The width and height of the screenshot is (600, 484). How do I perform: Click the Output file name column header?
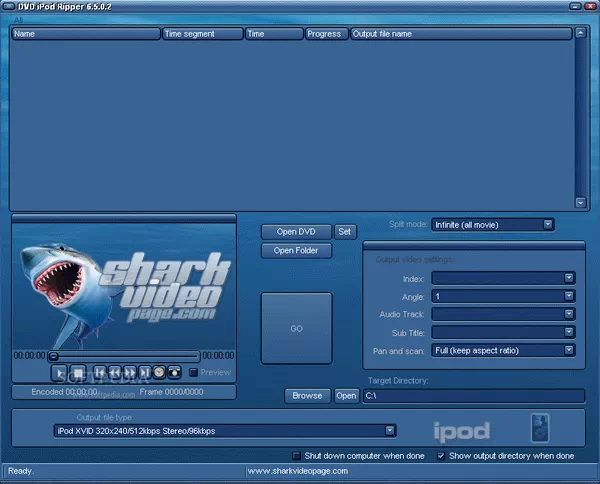coord(461,34)
